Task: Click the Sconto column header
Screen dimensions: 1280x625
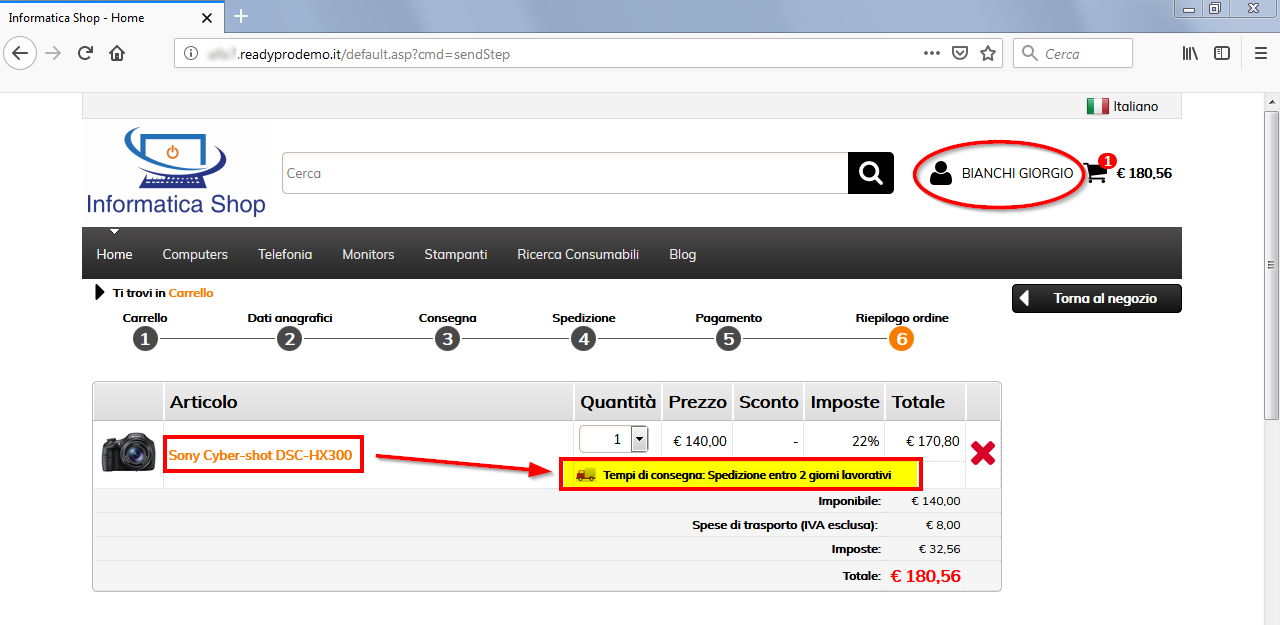Action: [769, 402]
